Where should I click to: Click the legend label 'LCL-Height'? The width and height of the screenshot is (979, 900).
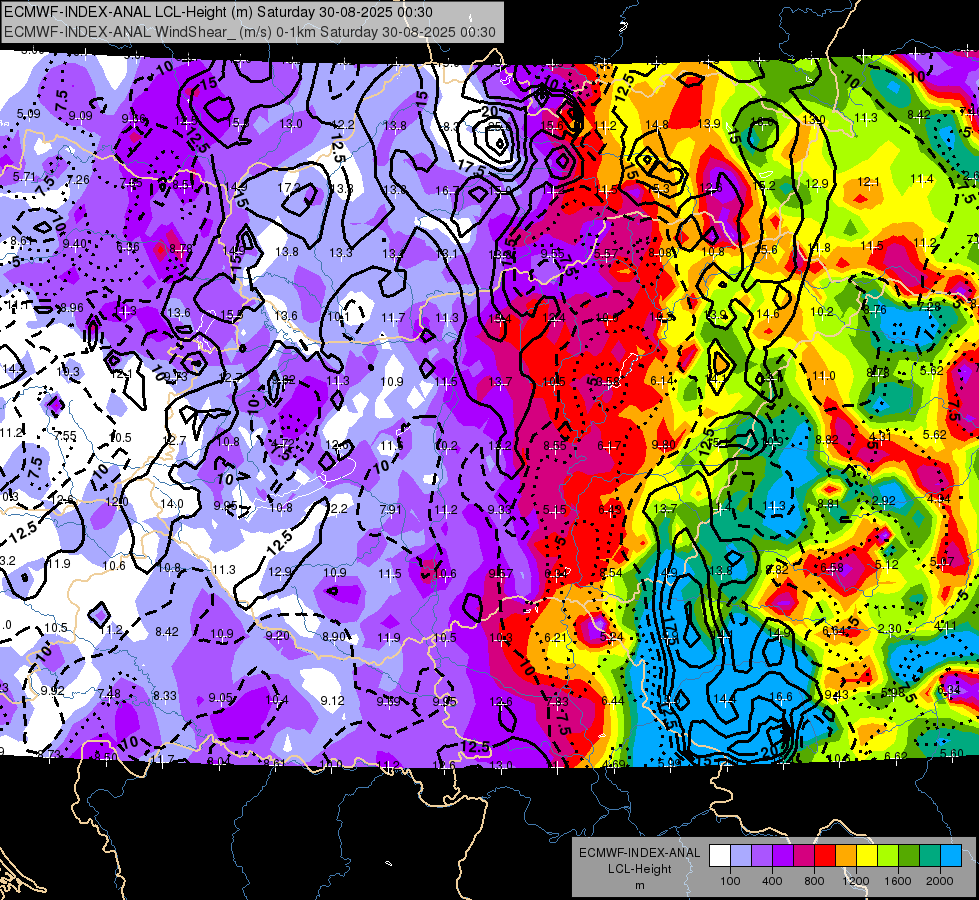tap(640, 869)
